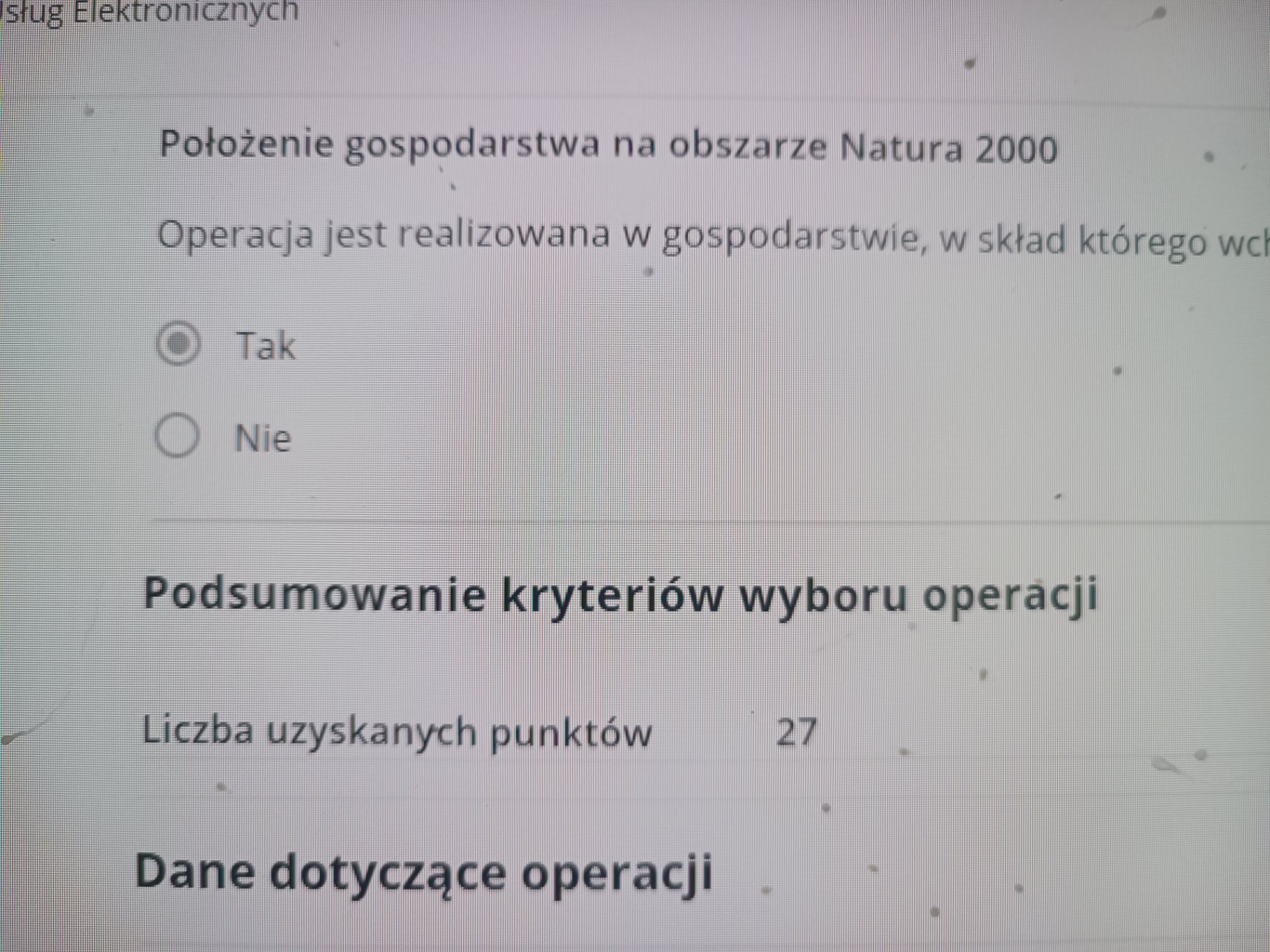The height and width of the screenshot is (952, 1270).
Task: Click the 'Elektronicznych' header text at top
Action: 185,11
